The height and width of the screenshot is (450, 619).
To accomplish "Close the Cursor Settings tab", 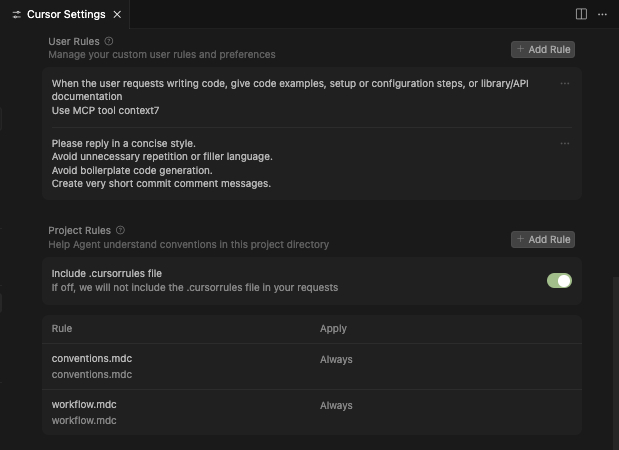I will 117,14.
